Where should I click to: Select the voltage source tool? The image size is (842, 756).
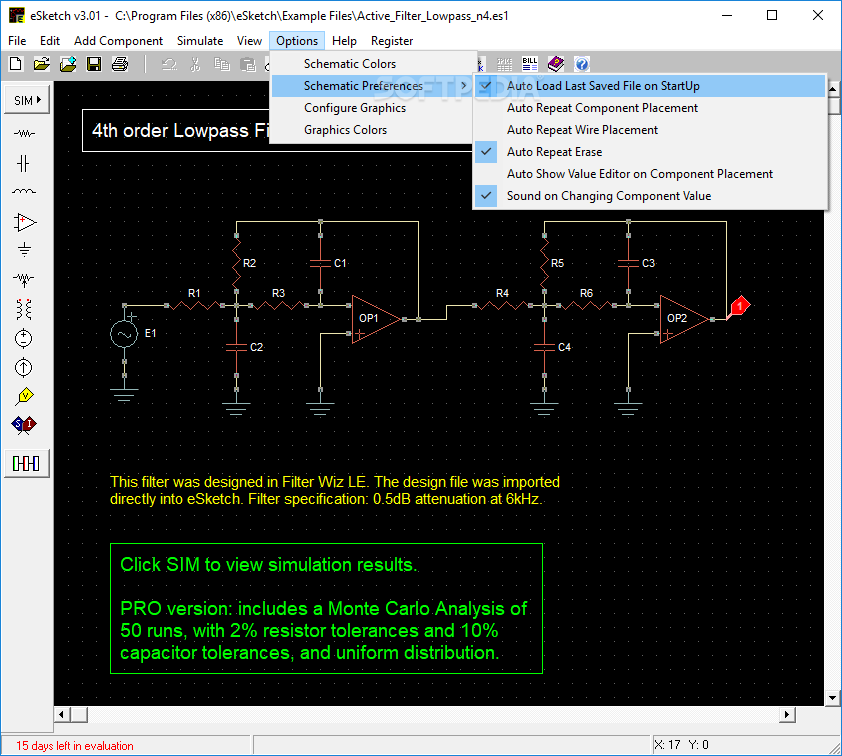pos(24,338)
